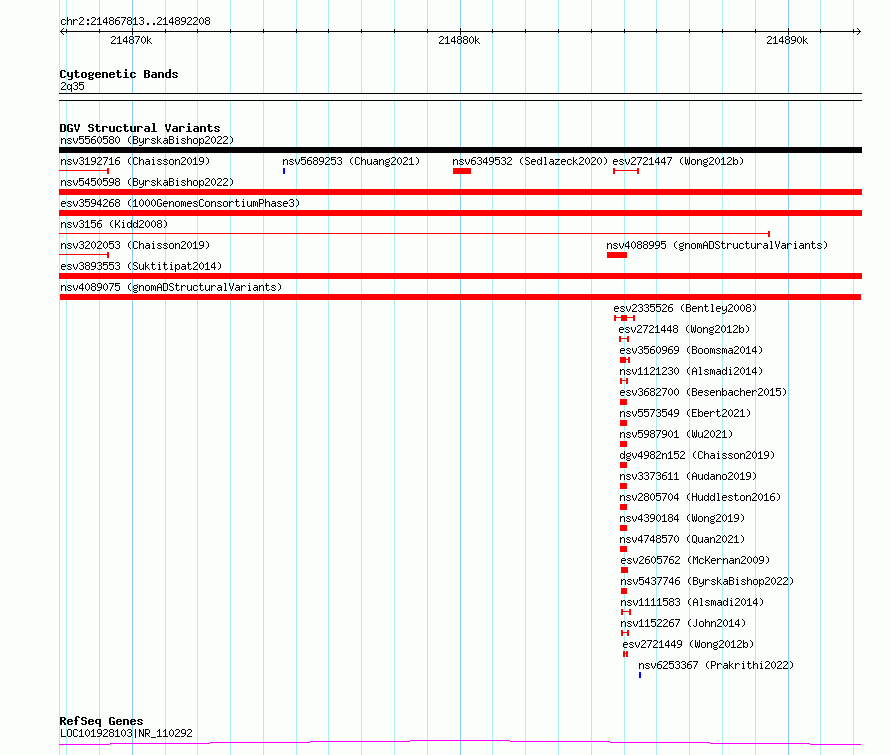Image resolution: width=890 pixels, height=755 pixels.
Task: Click the esv2335526 (Bentley2008) label
Action: click(685, 308)
